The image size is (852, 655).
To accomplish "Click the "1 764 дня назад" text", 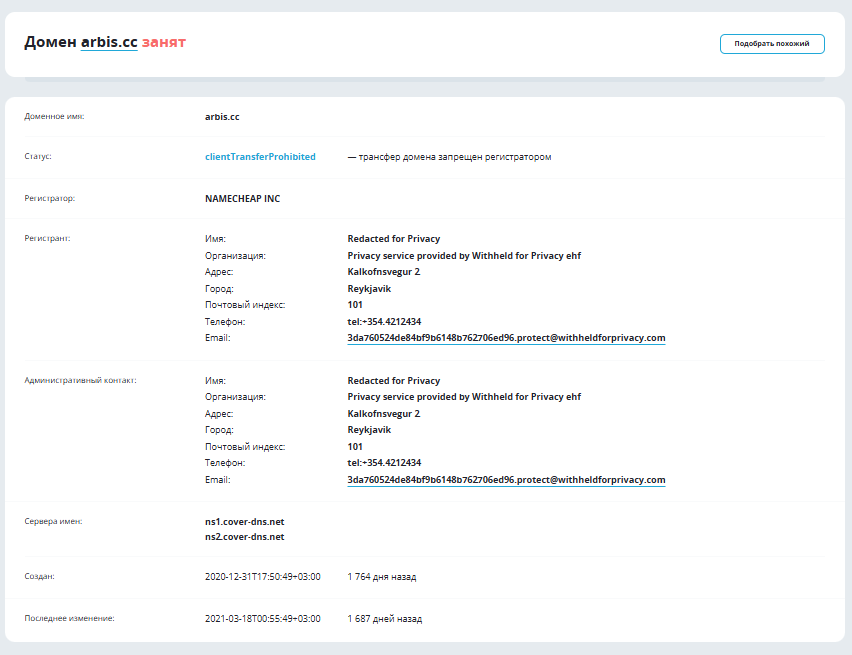I will click(x=382, y=577).
